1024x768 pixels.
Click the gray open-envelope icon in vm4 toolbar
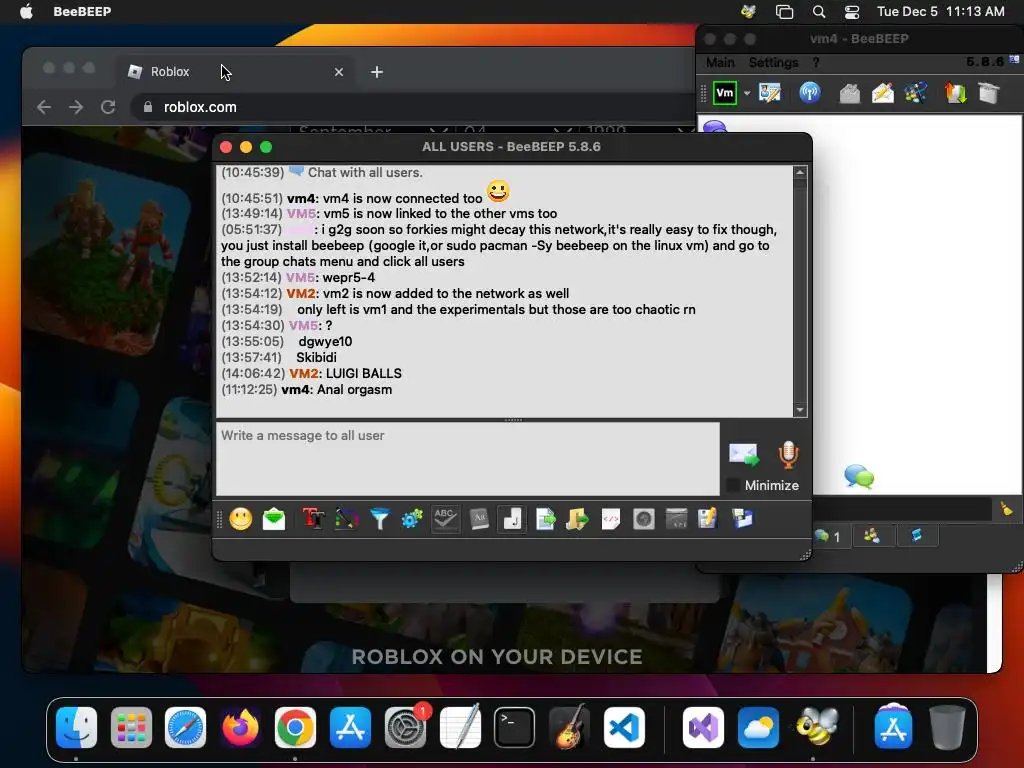point(850,93)
